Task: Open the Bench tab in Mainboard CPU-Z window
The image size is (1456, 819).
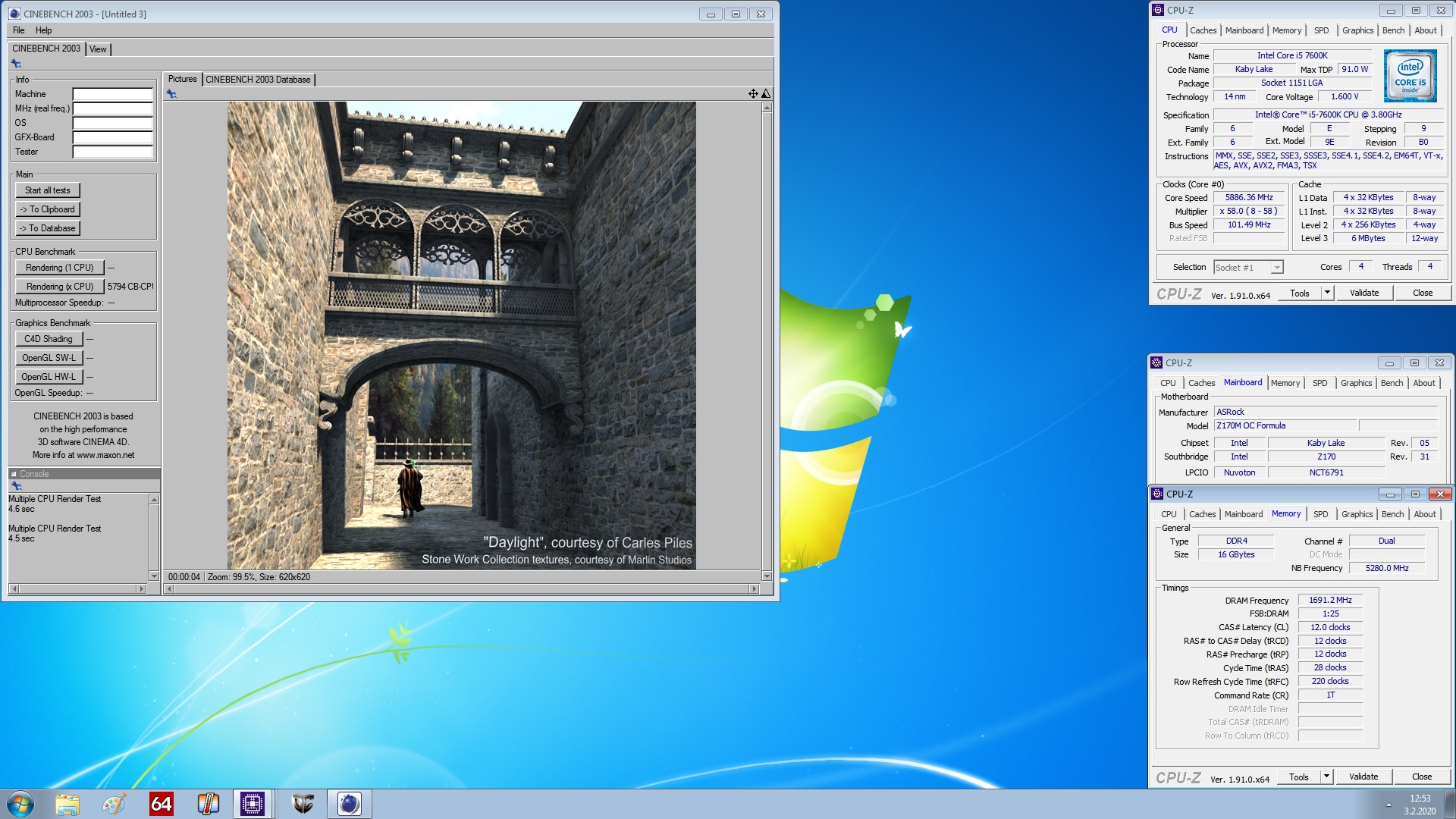Action: point(1392,383)
